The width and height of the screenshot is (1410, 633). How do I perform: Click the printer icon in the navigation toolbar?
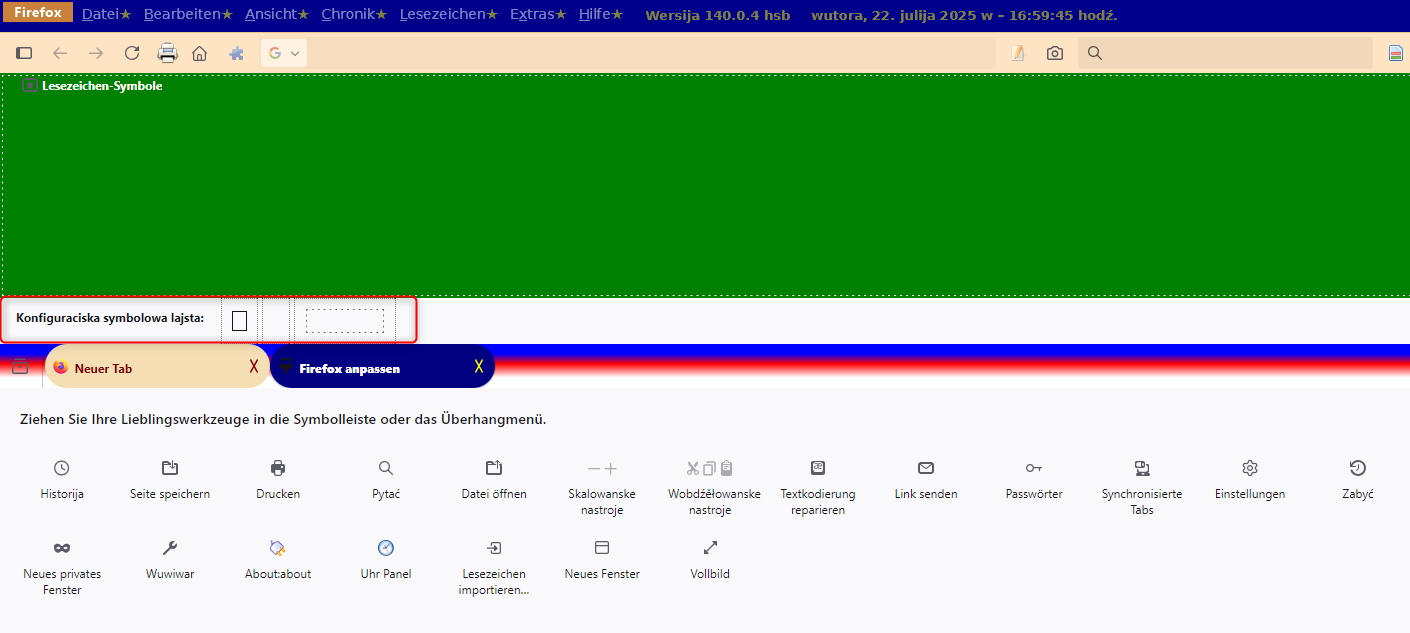click(167, 53)
